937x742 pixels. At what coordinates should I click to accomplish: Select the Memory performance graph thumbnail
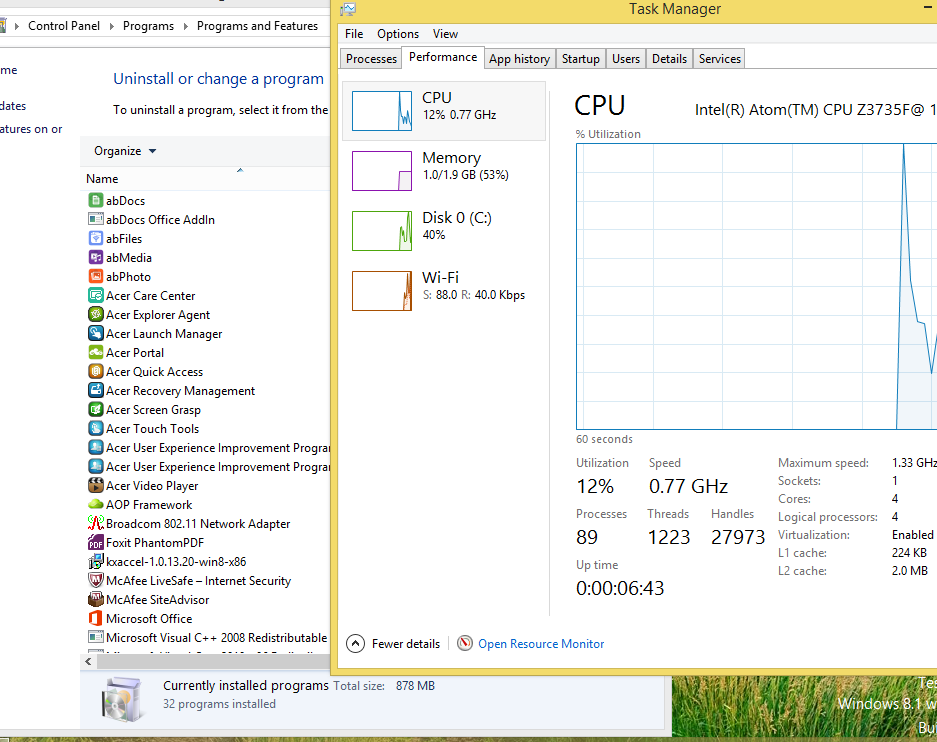click(x=382, y=171)
